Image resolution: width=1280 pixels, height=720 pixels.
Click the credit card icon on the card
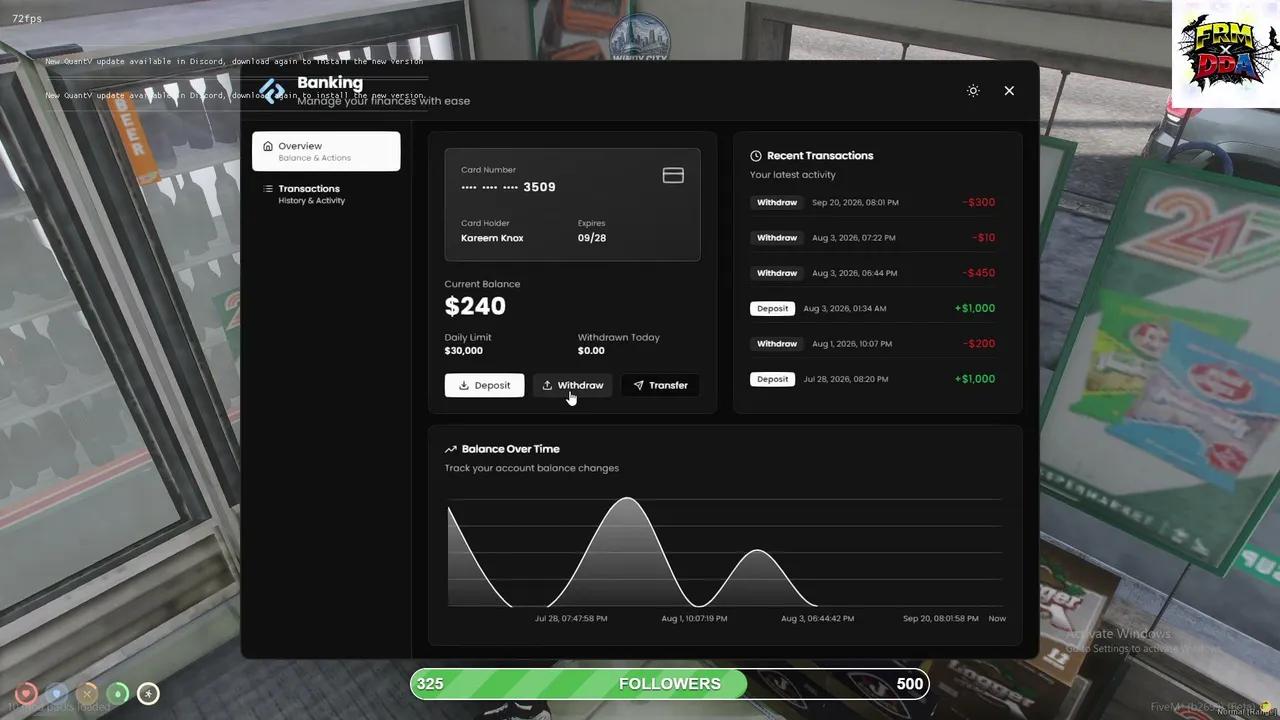[x=673, y=176]
